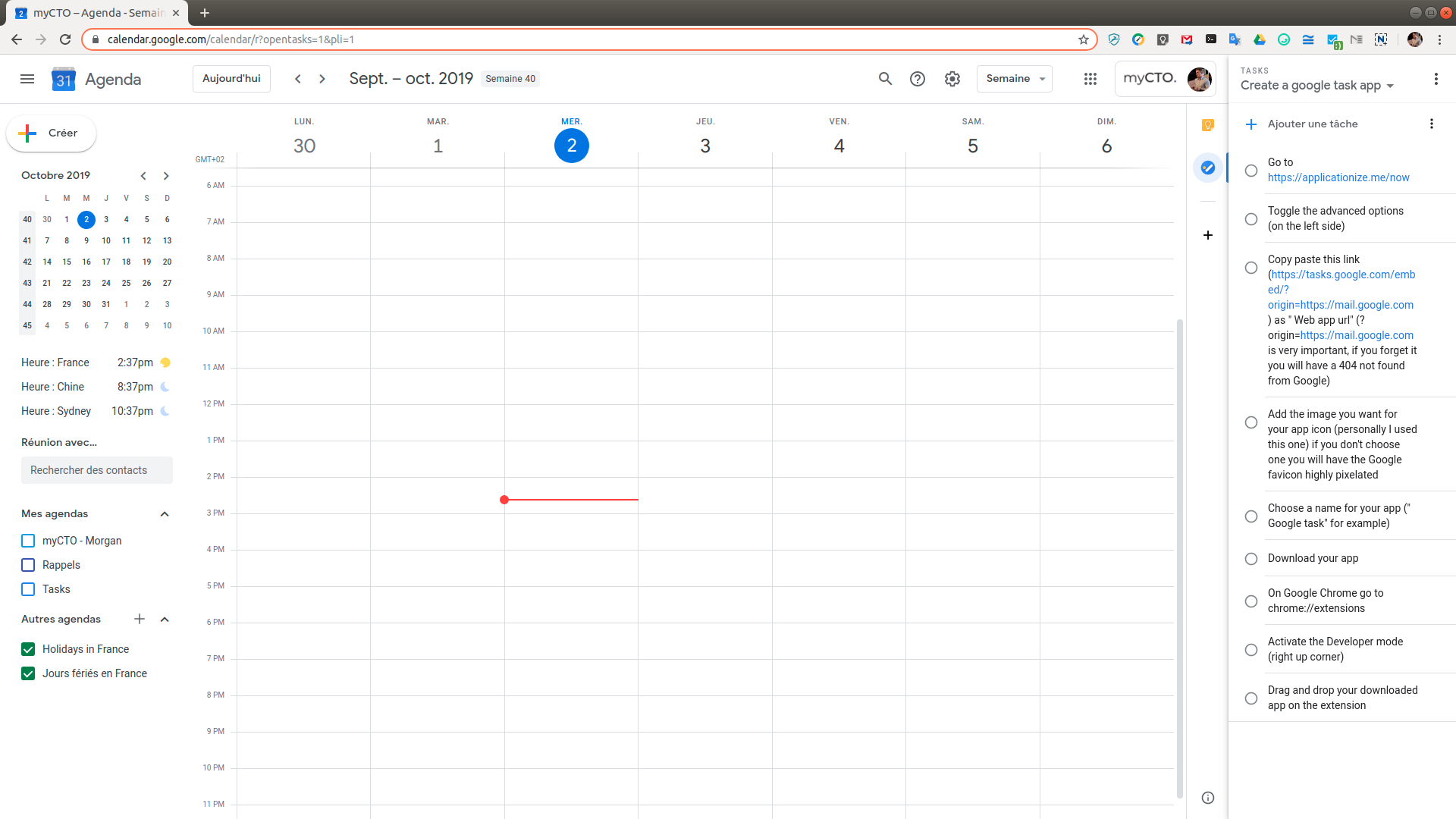Click the Google Calendar 31 logo

coord(64,79)
